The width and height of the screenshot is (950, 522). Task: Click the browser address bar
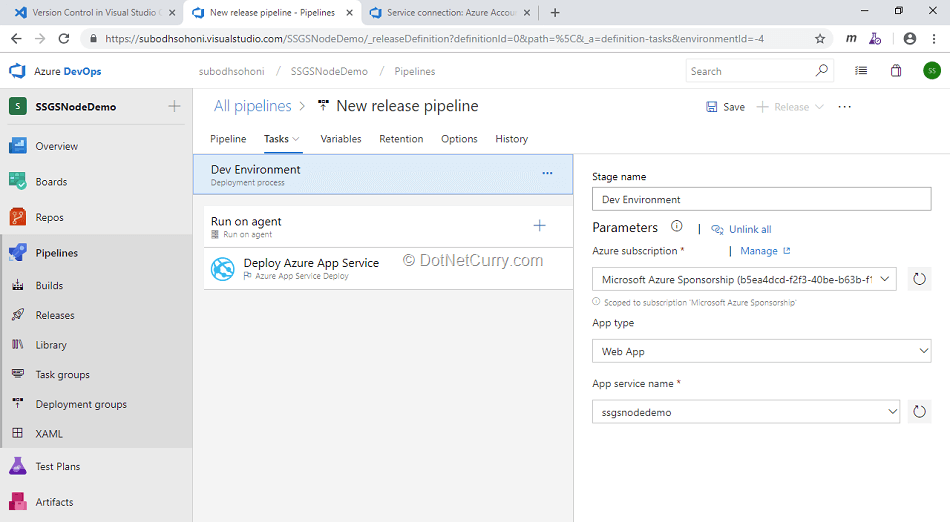pyautogui.click(x=434, y=39)
